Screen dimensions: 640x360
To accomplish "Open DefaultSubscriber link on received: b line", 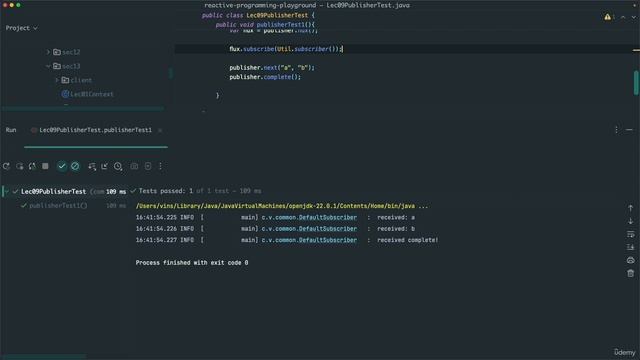I will pyautogui.click(x=309, y=229).
